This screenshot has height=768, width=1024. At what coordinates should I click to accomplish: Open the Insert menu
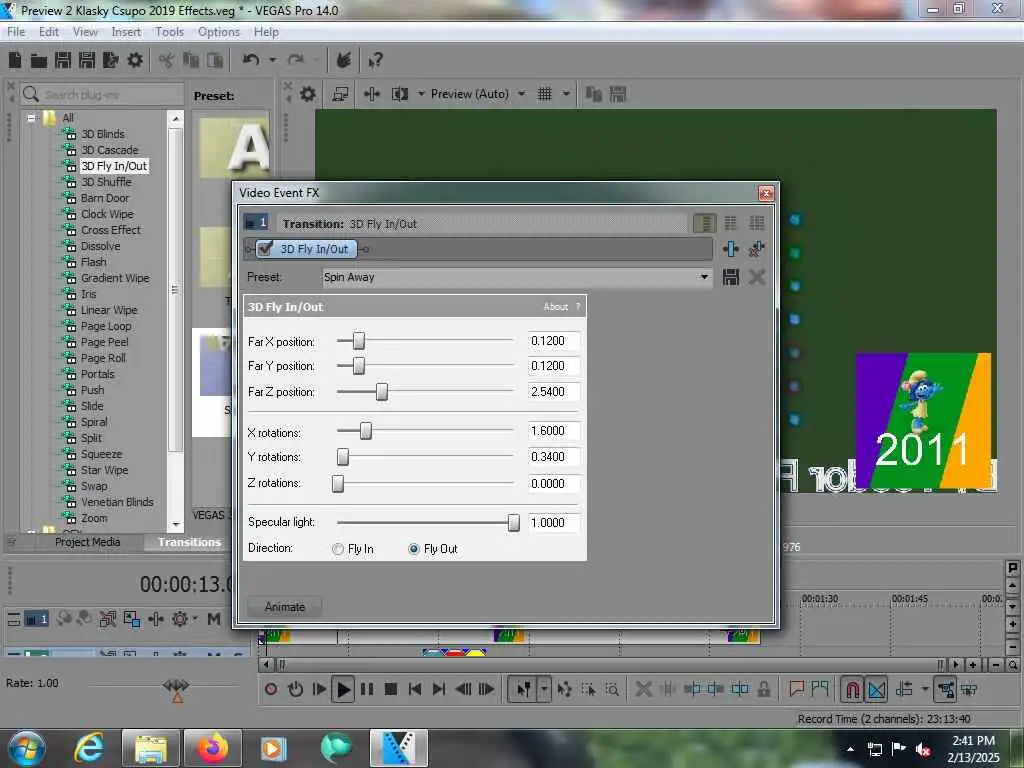point(126,32)
